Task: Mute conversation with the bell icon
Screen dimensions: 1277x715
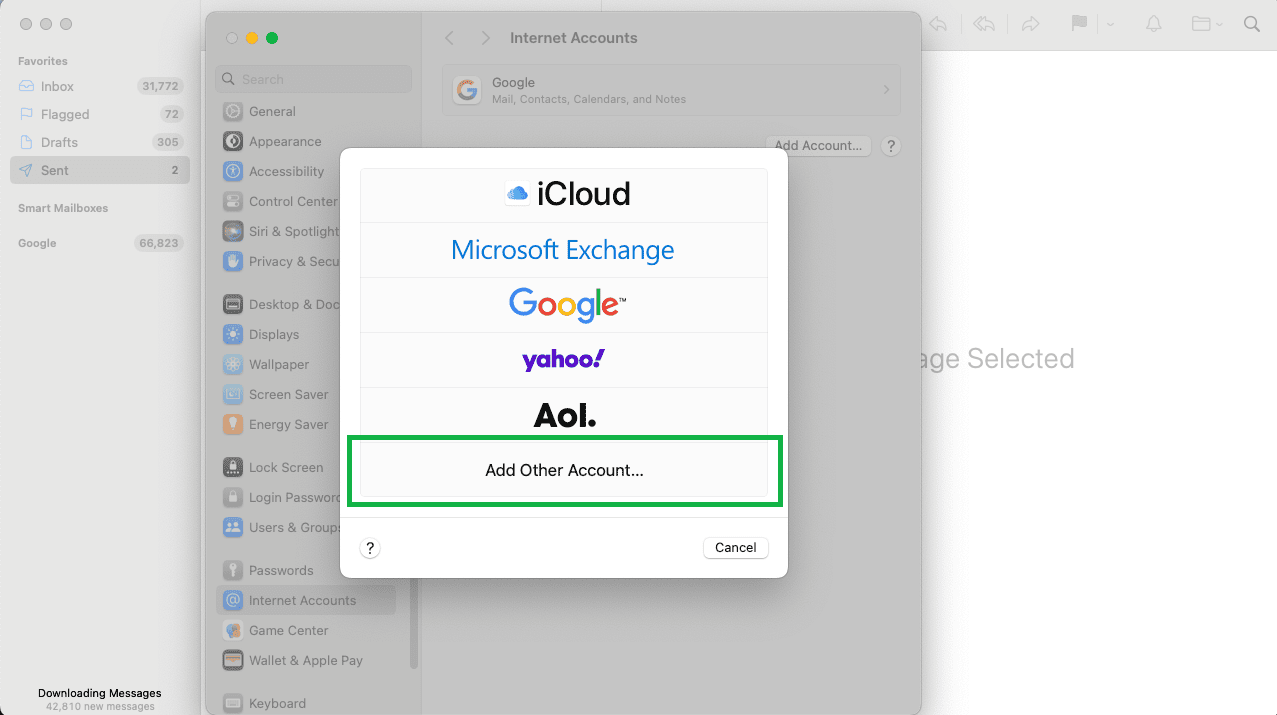Action: click(1154, 24)
